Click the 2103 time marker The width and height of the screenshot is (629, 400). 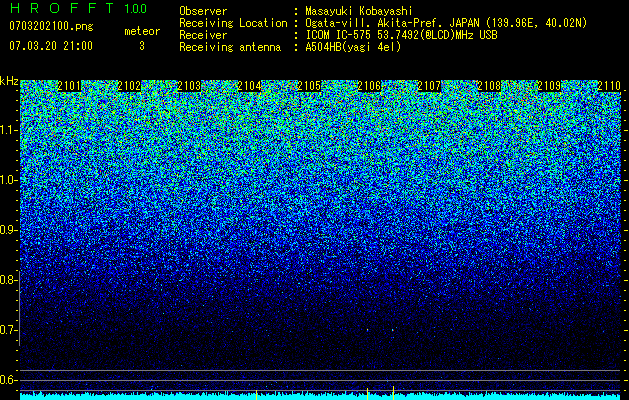click(x=189, y=86)
